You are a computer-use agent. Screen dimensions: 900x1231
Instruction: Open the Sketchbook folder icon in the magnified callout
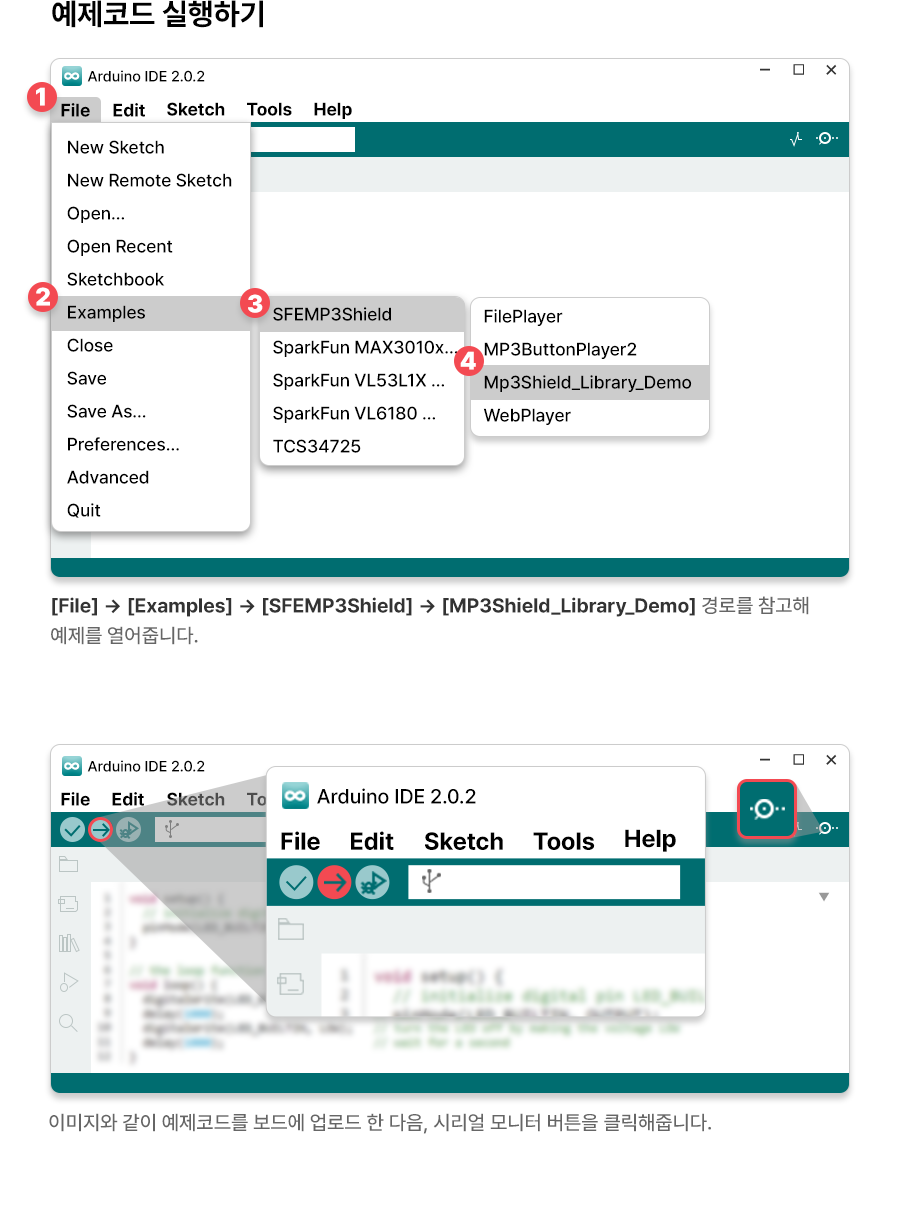pyautogui.click(x=291, y=930)
